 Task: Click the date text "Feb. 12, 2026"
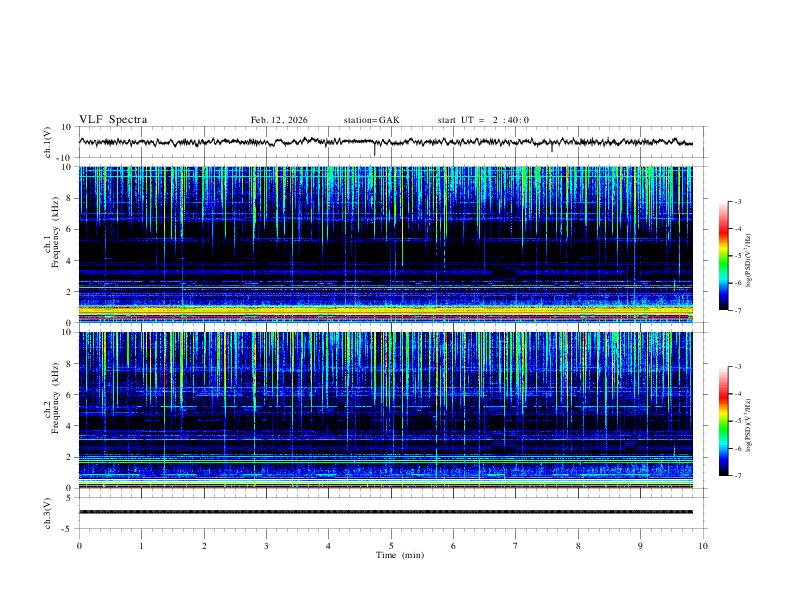(x=279, y=120)
